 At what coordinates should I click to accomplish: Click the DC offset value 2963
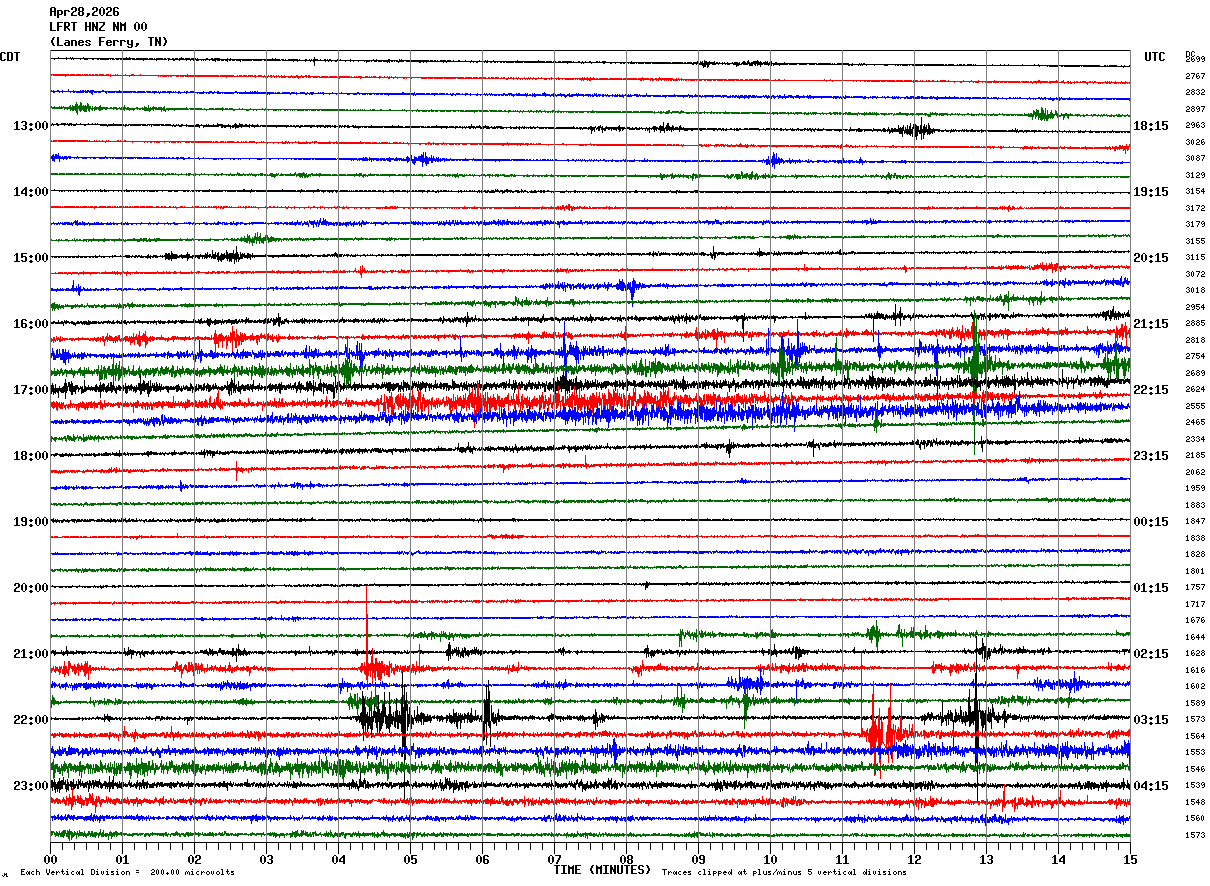pos(1195,126)
